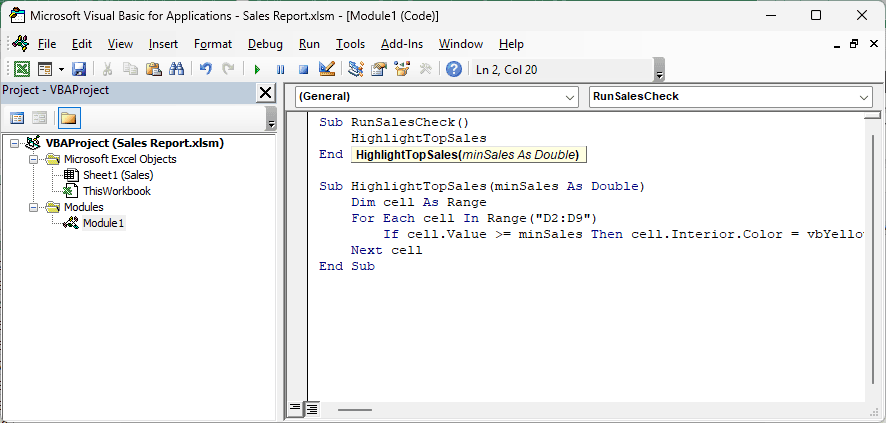
Task: Collapse the Modules folder
Action: click(x=33, y=207)
